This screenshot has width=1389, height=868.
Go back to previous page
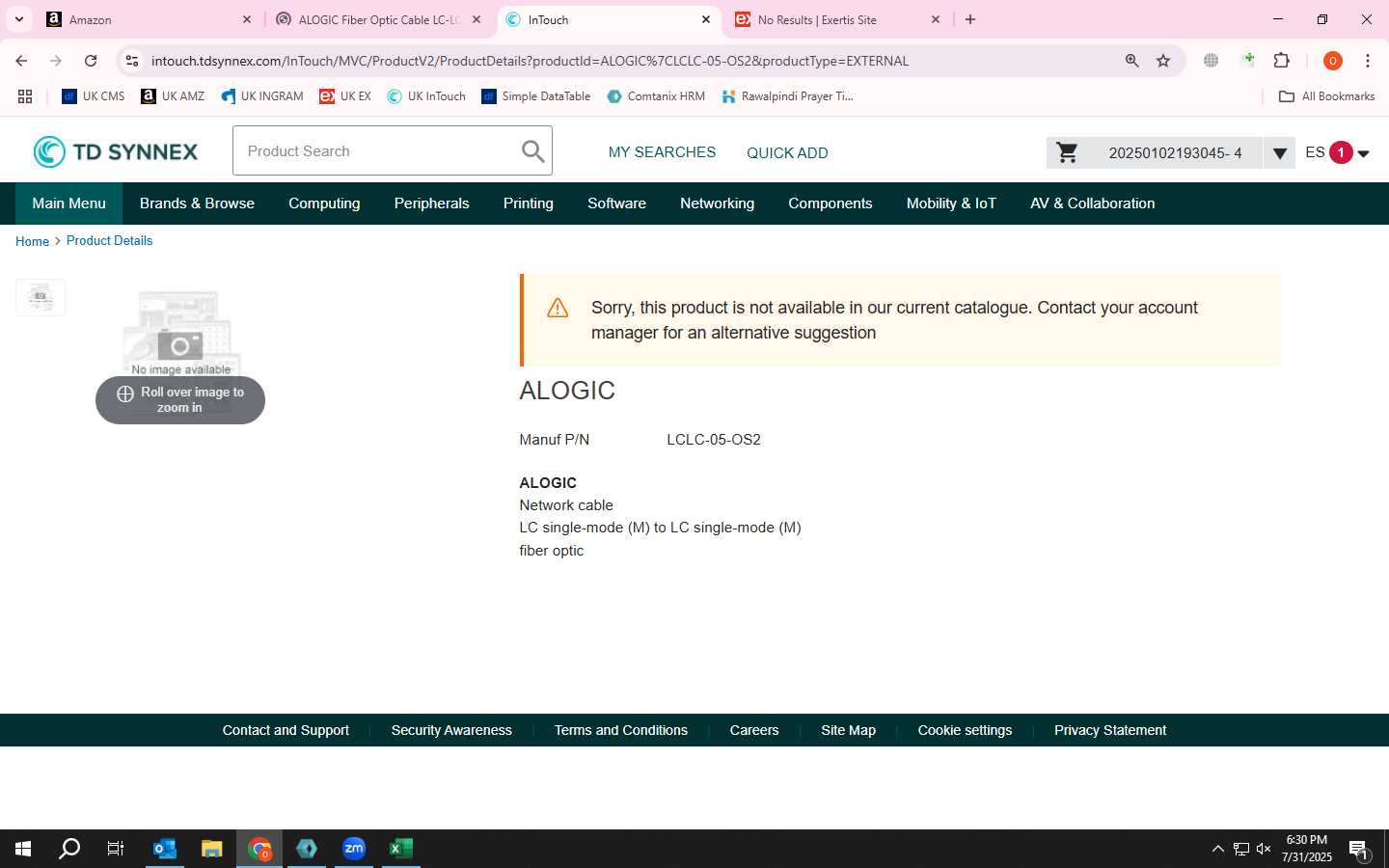21,61
